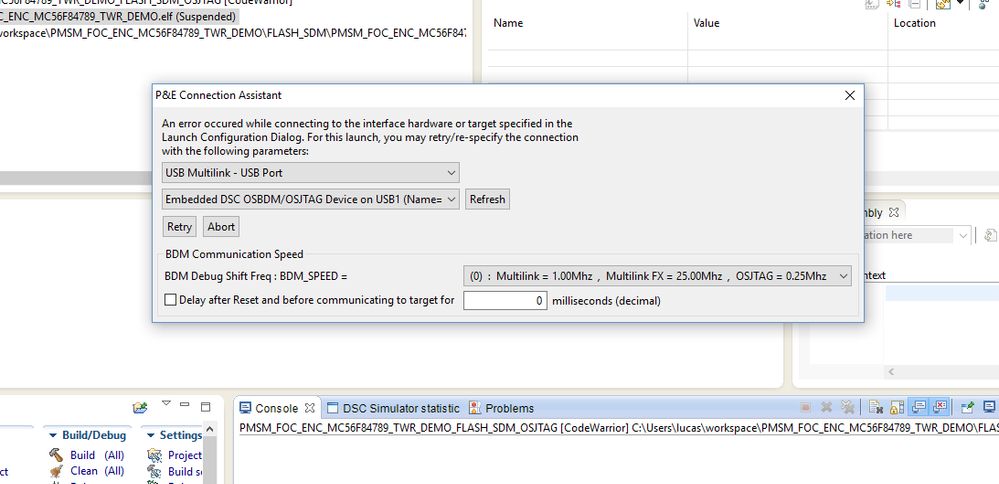Click the Build settings hammer icon
This screenshot has height=484, width=999.
pyautogui.click(x=154, y=472)
